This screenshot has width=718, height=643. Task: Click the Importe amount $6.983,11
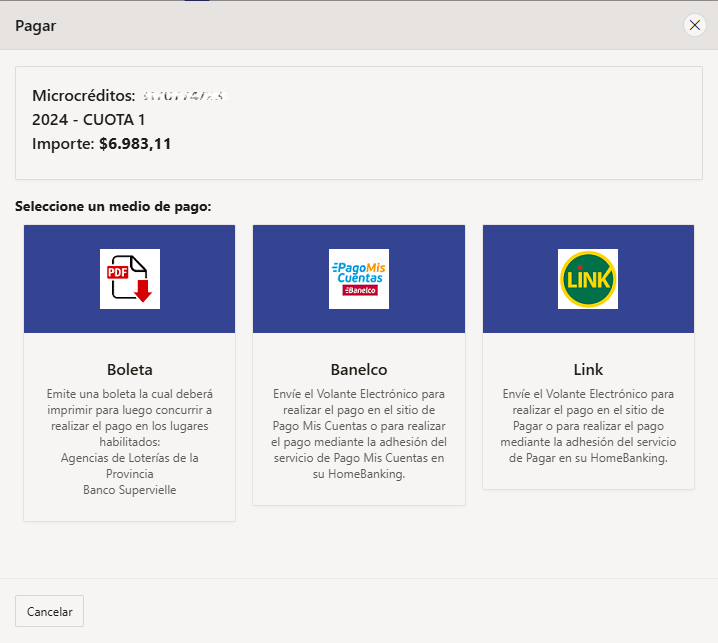(135, 144)
